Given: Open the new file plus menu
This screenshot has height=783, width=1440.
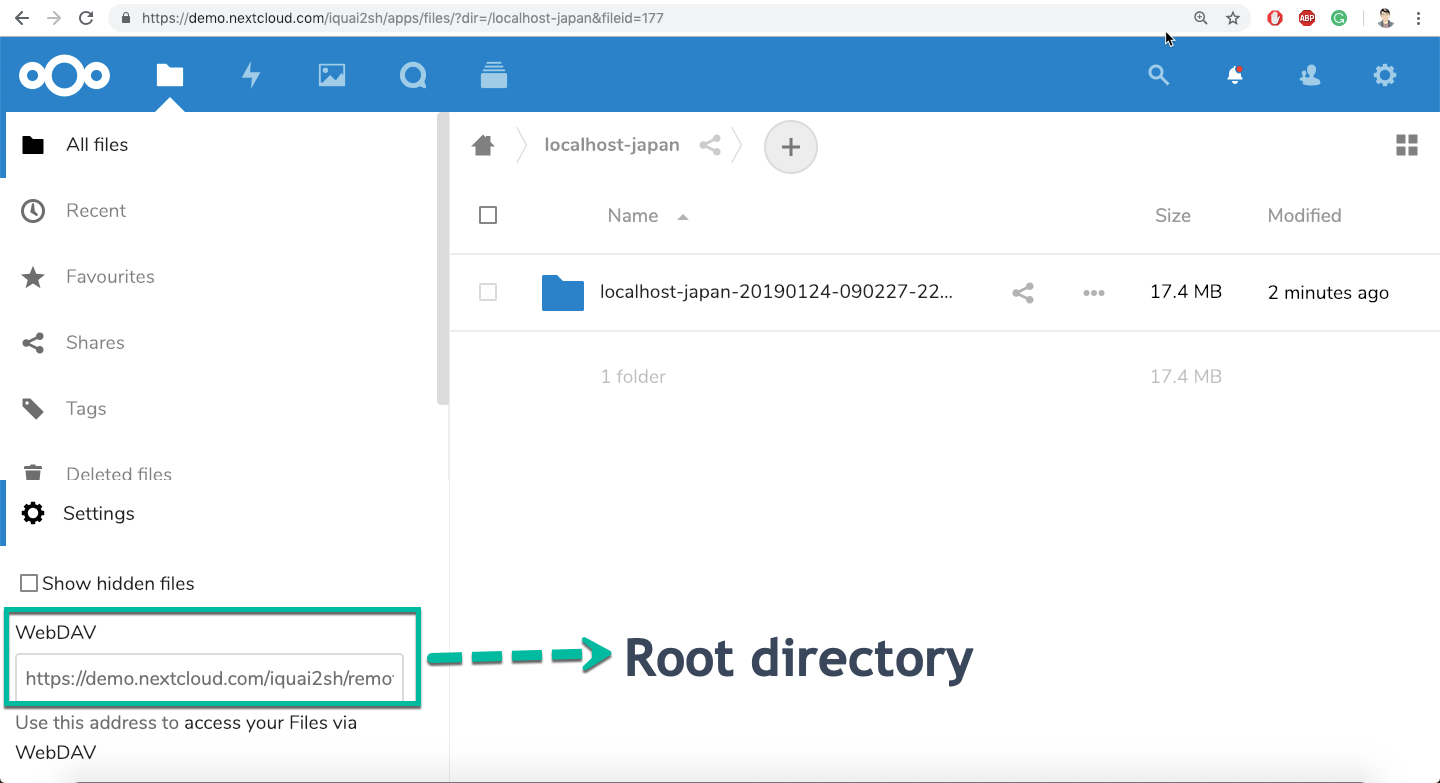Looking at the screenshot, I should pos(790,147).
